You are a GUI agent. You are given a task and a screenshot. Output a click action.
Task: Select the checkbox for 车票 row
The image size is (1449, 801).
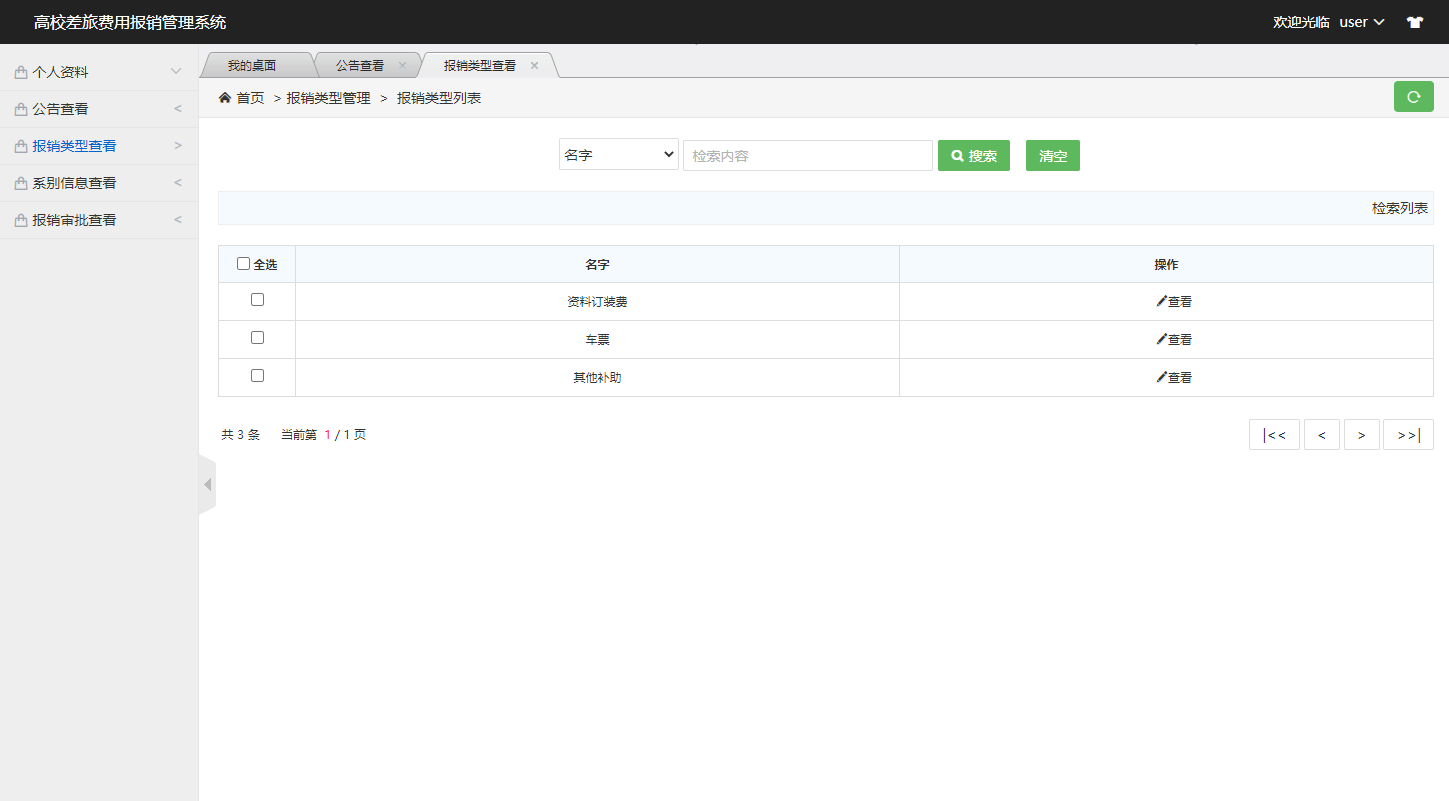coord(257,338)
